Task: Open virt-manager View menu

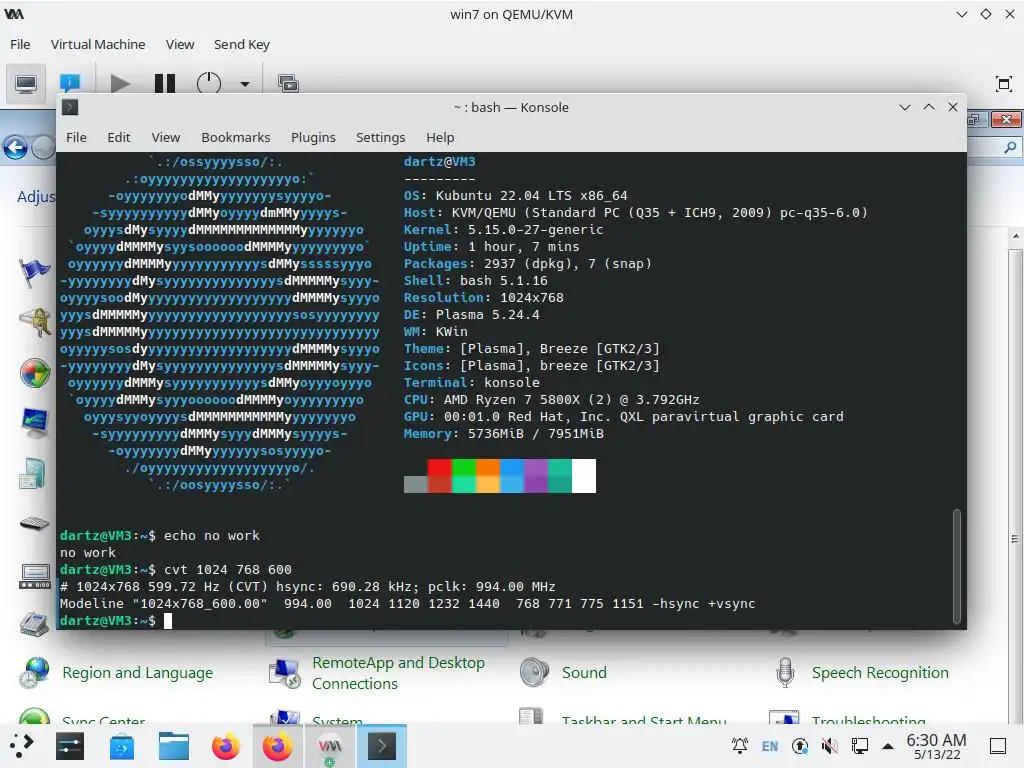Action: pos(180,44)
